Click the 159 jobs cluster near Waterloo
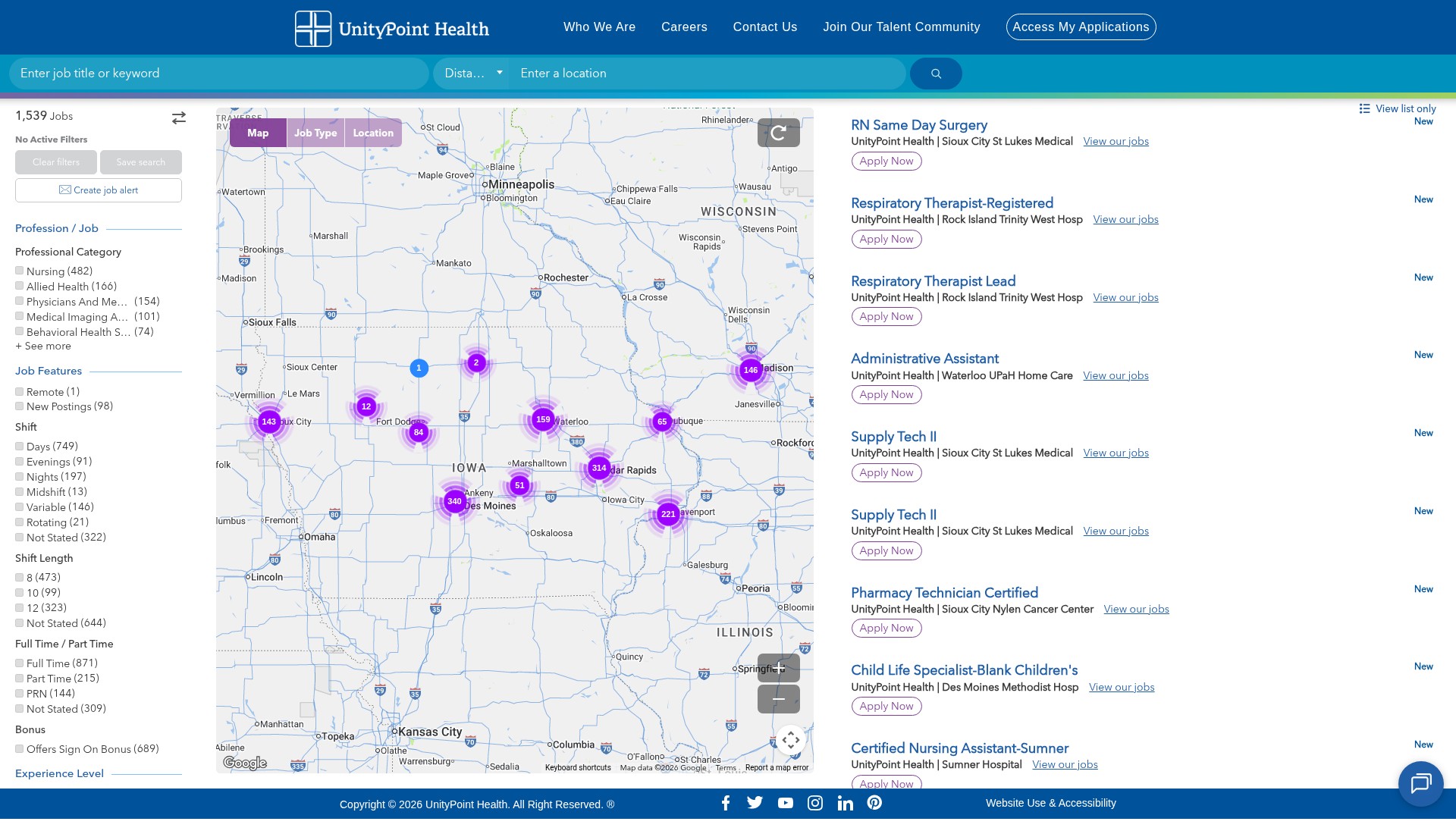 pyautogui.click(x=543, y=419)
